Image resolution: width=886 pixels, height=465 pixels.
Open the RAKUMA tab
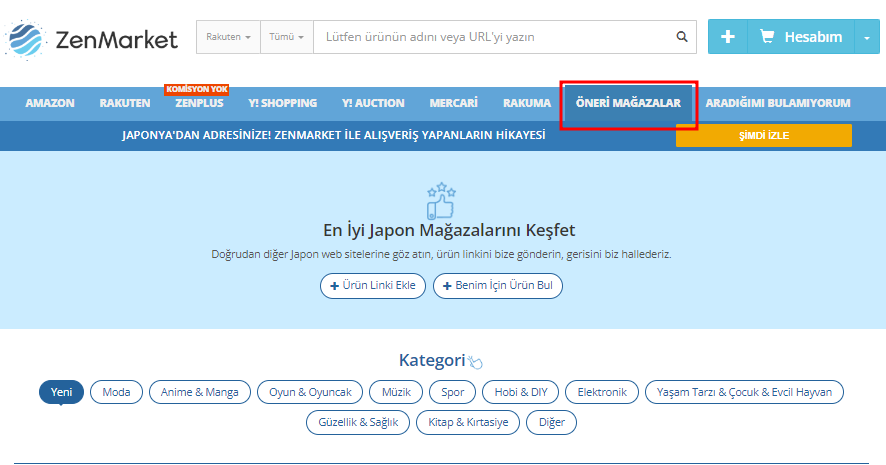click(x=527, y=103)
